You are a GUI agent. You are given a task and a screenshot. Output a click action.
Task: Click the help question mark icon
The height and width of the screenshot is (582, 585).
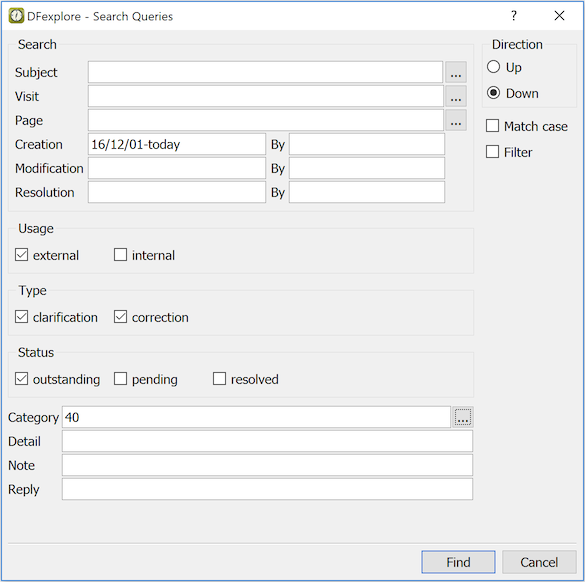coord(514,16)
